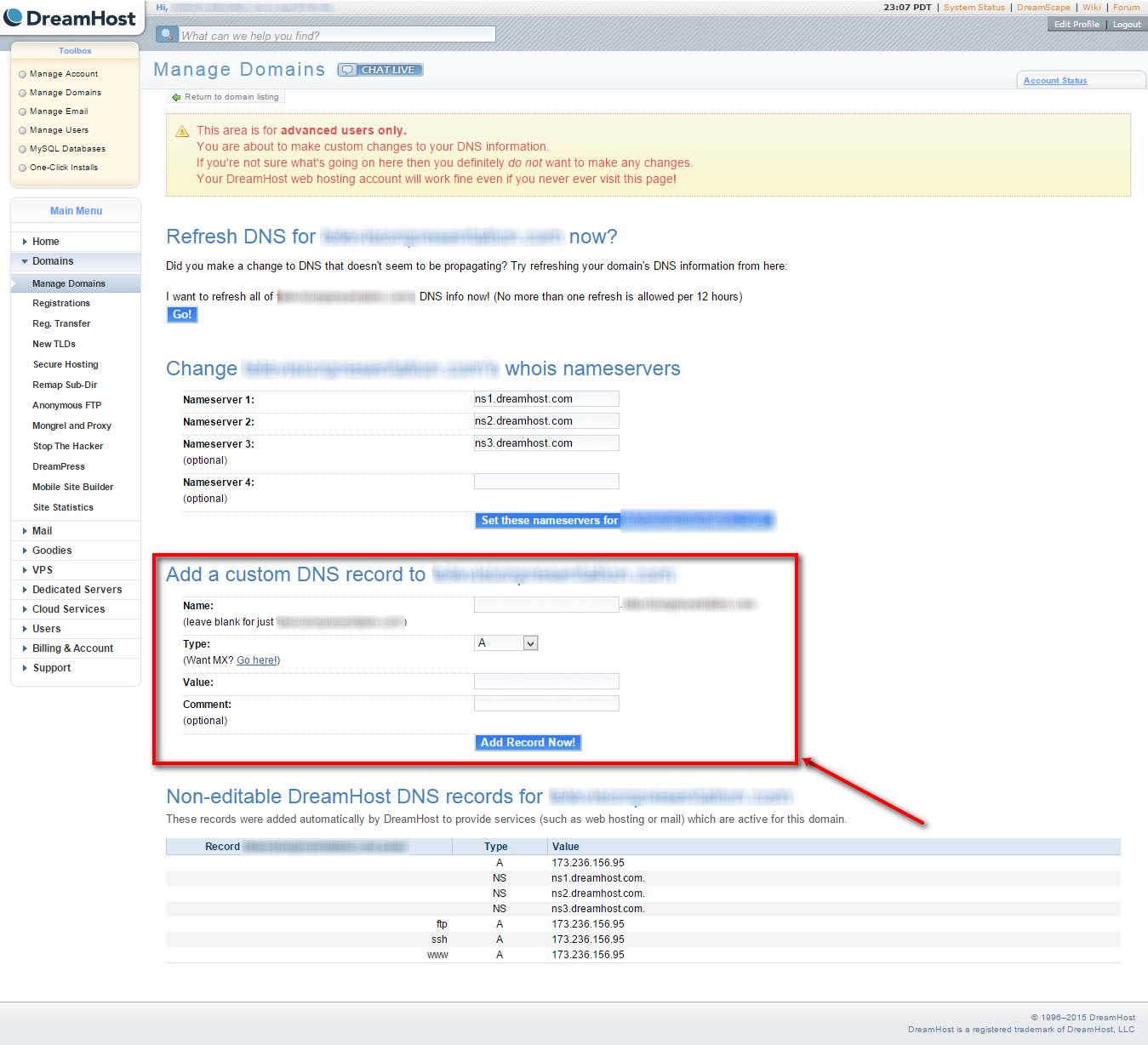Click the Add Record Now! button

point(528,742)
